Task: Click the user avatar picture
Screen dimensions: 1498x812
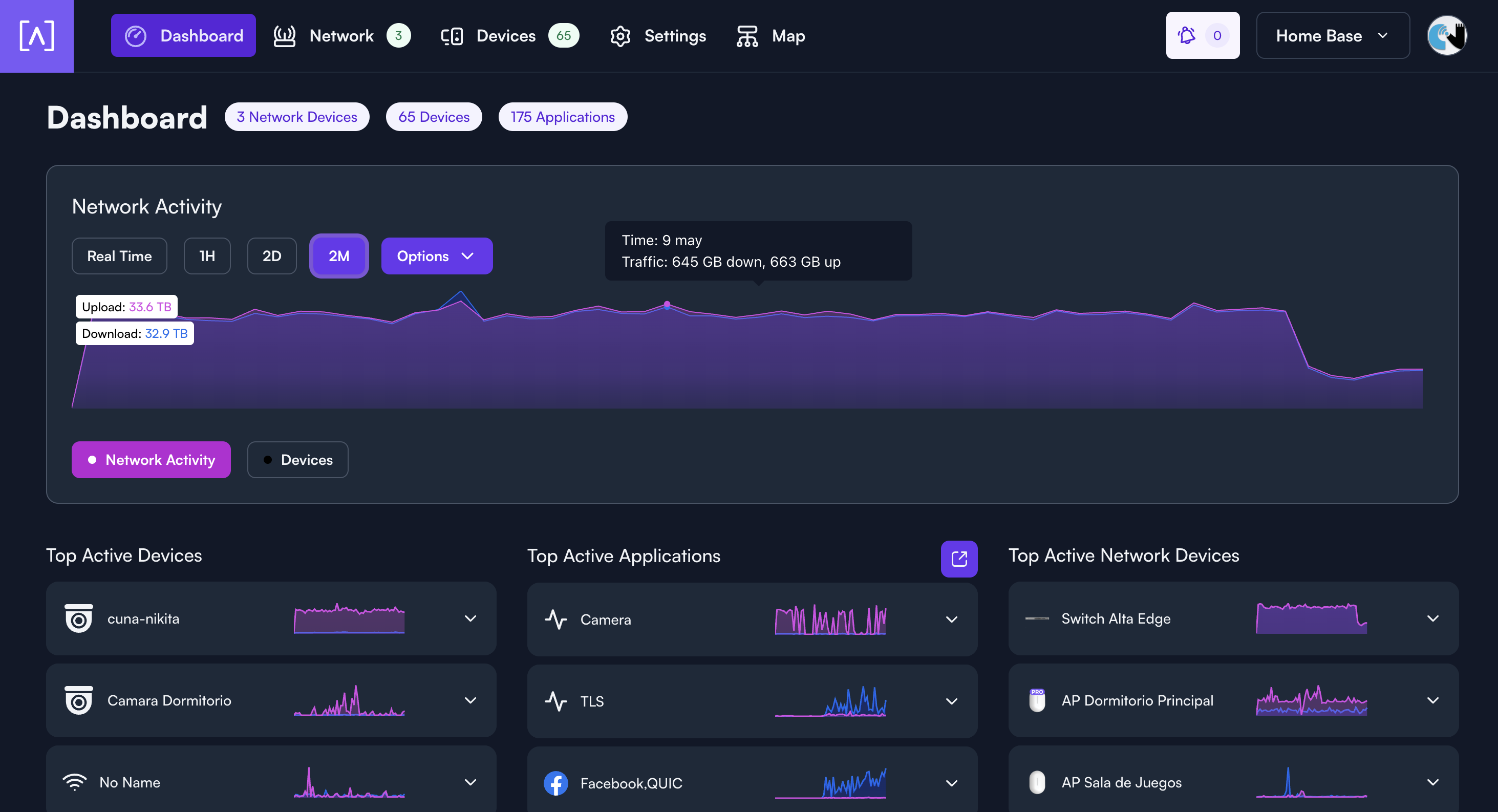Action: click(x=1447, y=35)
